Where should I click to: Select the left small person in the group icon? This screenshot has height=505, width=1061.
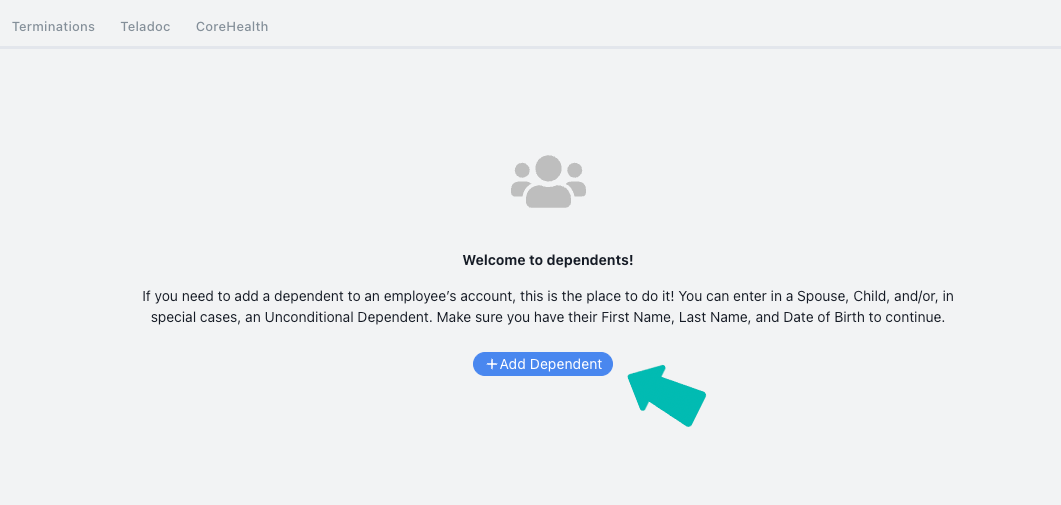coord(521,179)
